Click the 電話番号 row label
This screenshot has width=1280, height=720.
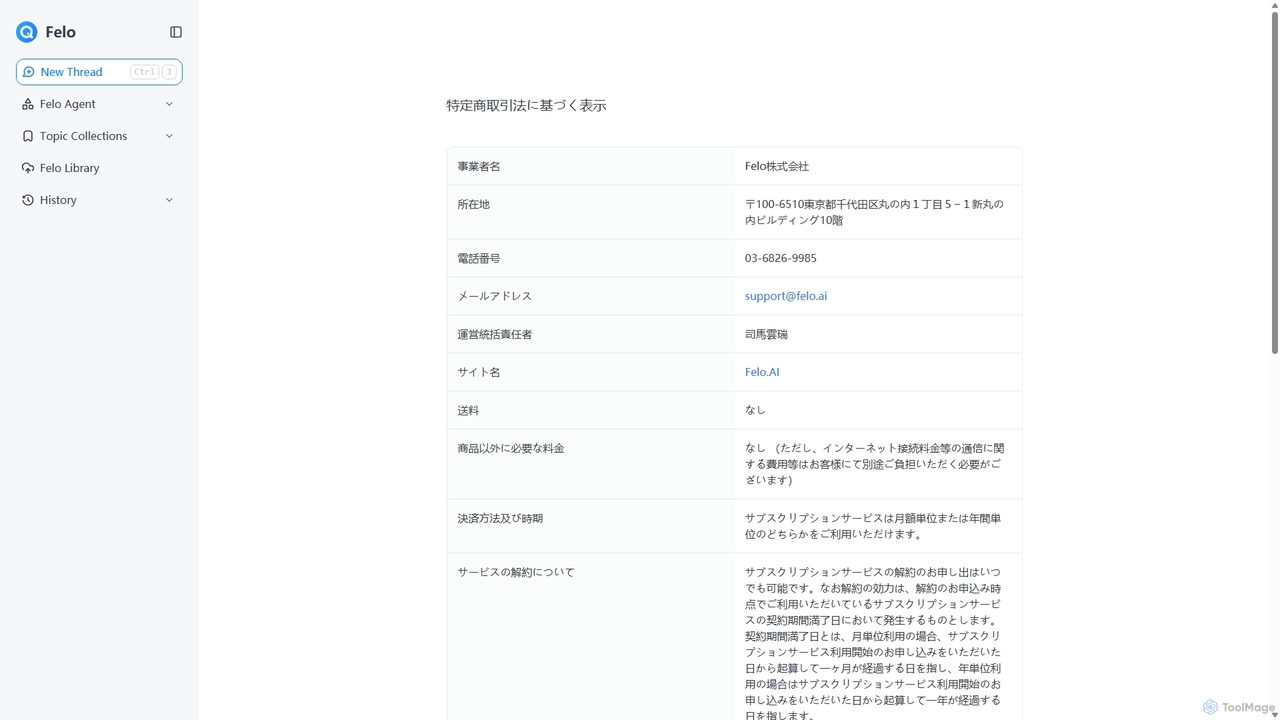point(479,258)
